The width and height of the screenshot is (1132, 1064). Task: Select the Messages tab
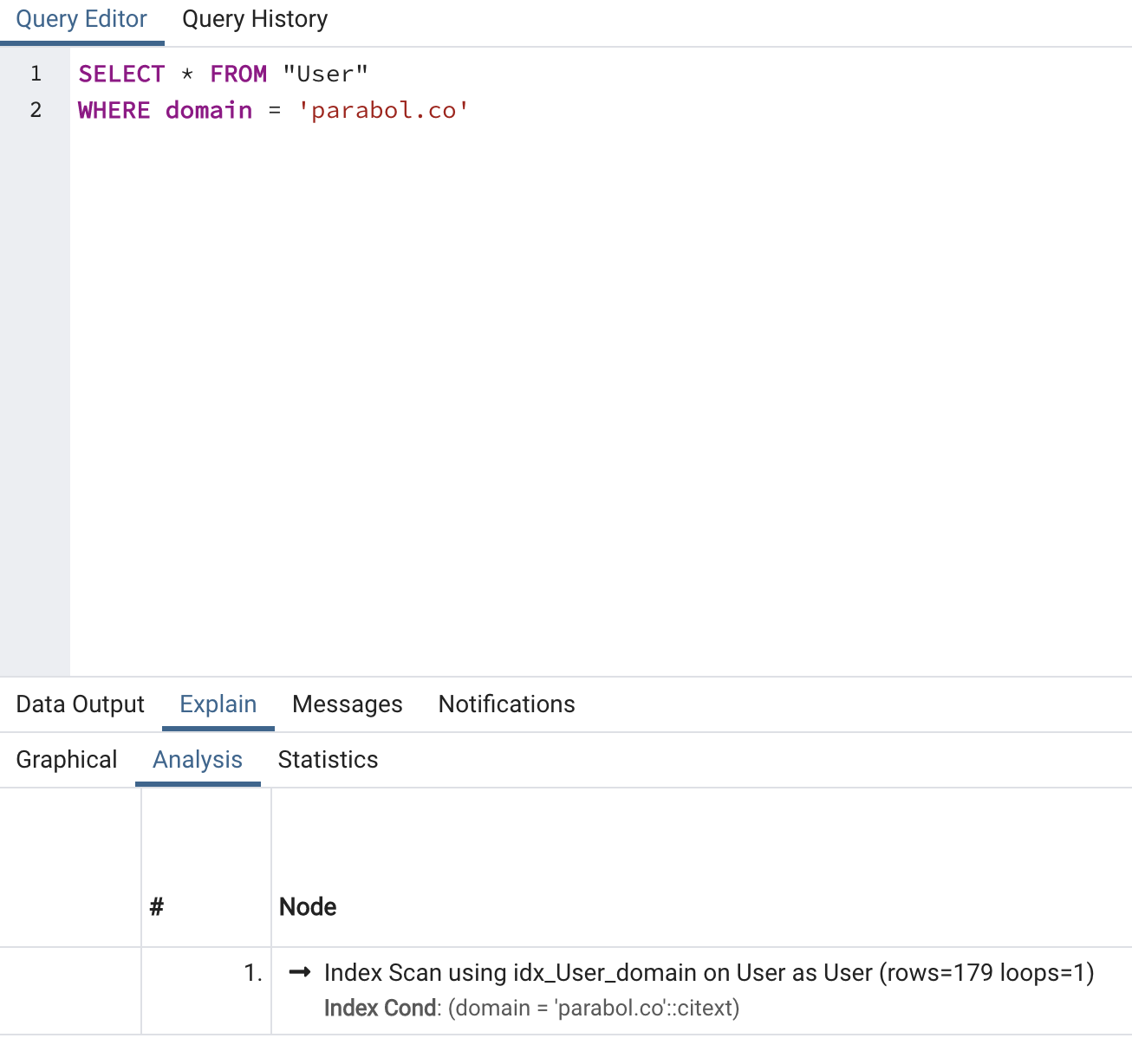click(347, 704)
